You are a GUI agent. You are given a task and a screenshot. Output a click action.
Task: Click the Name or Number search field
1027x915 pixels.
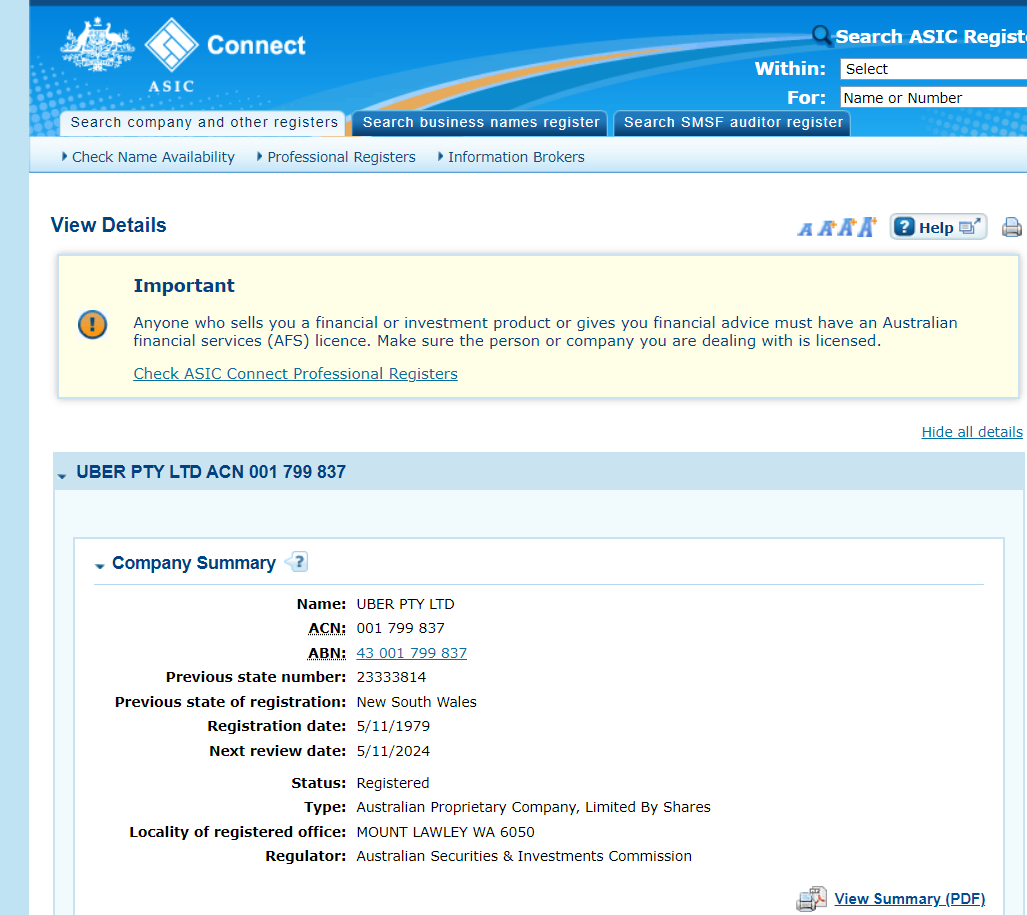click(x=933, y=98)
